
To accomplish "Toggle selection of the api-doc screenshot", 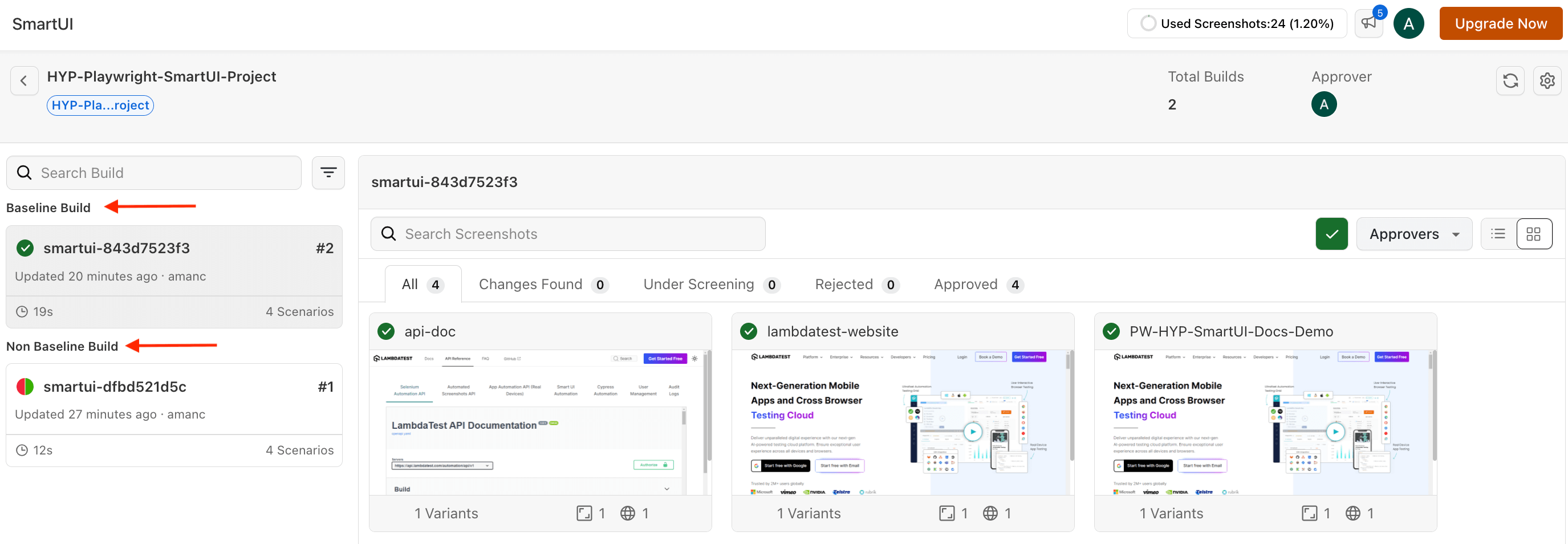I will [387, 331].
